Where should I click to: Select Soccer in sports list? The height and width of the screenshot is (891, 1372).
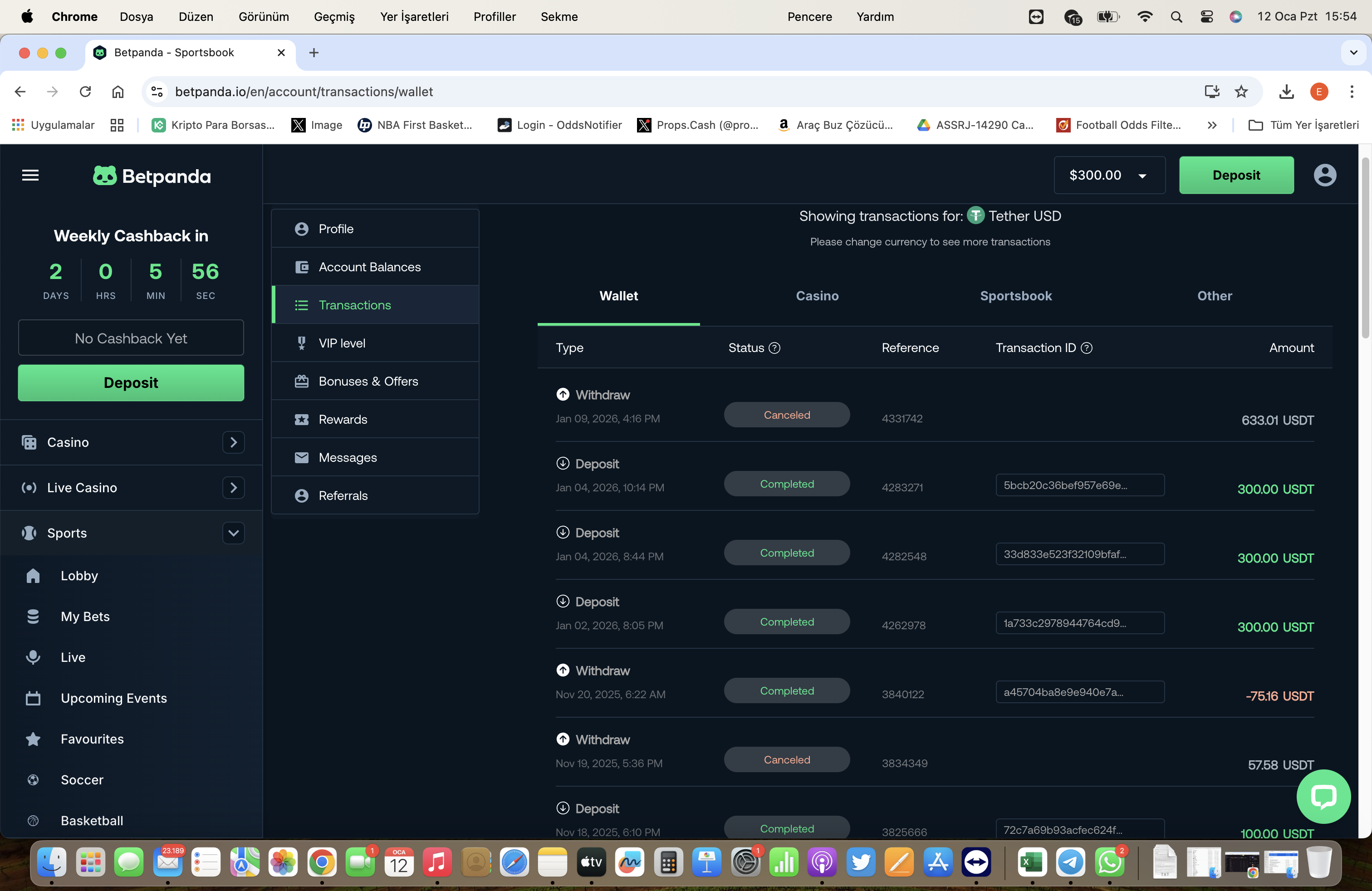(x=82, y=780)
